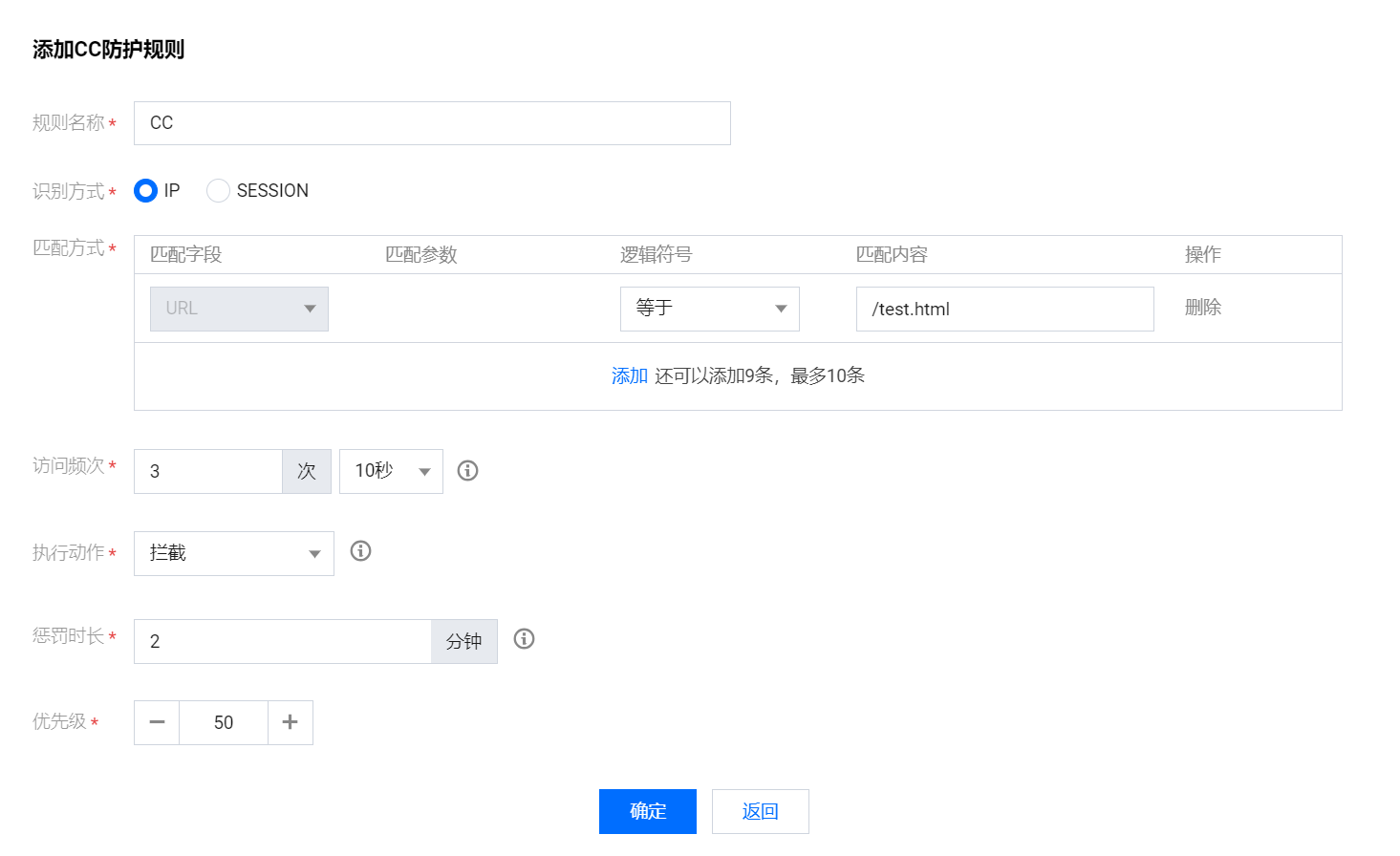Image resolution: width=1400 pixels, height=856 pixels.
Task: Click the 确定 confirm button
Action: pos(647,811)
